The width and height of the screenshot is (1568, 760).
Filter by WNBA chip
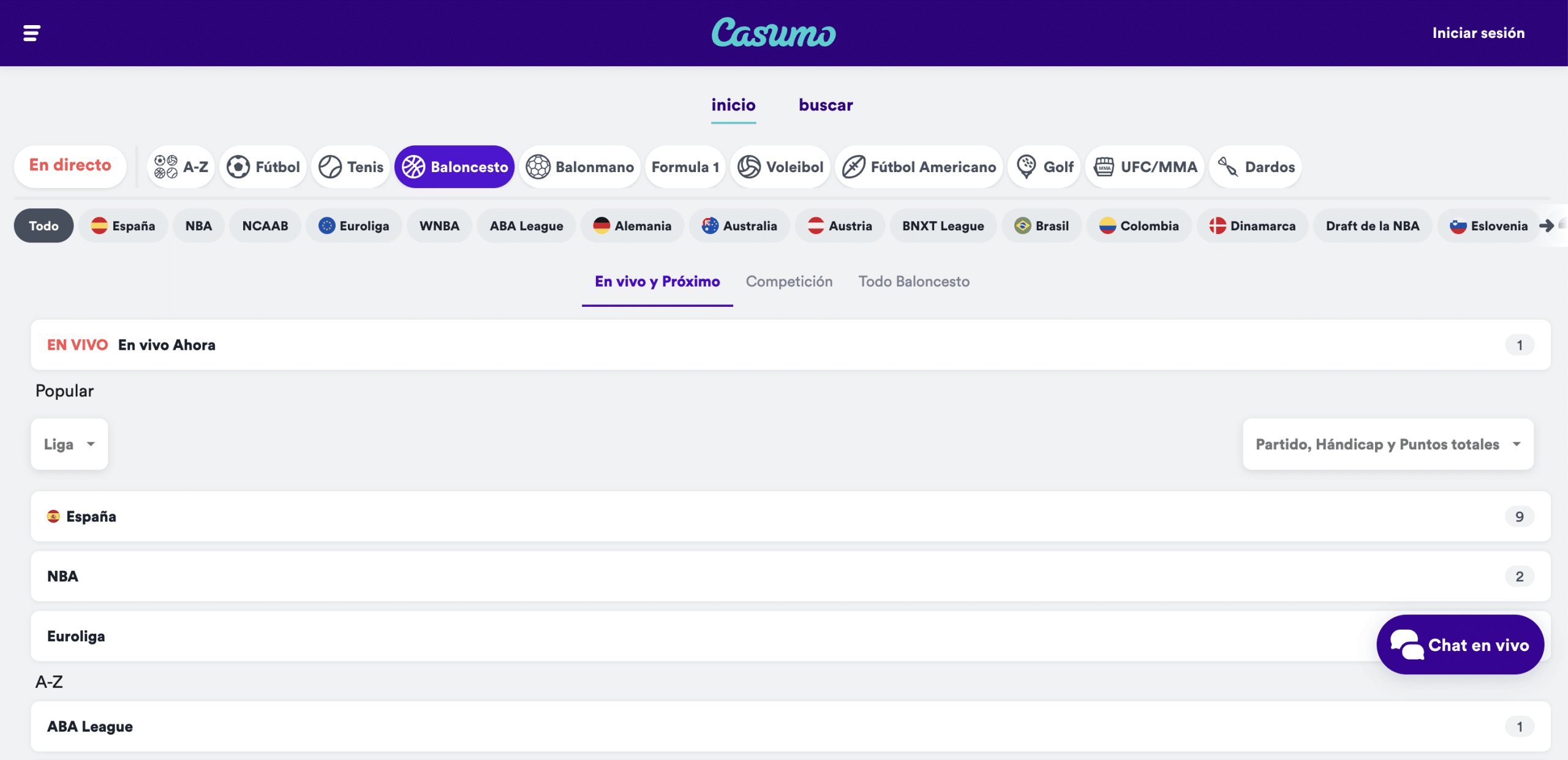(x=439, y=226)
